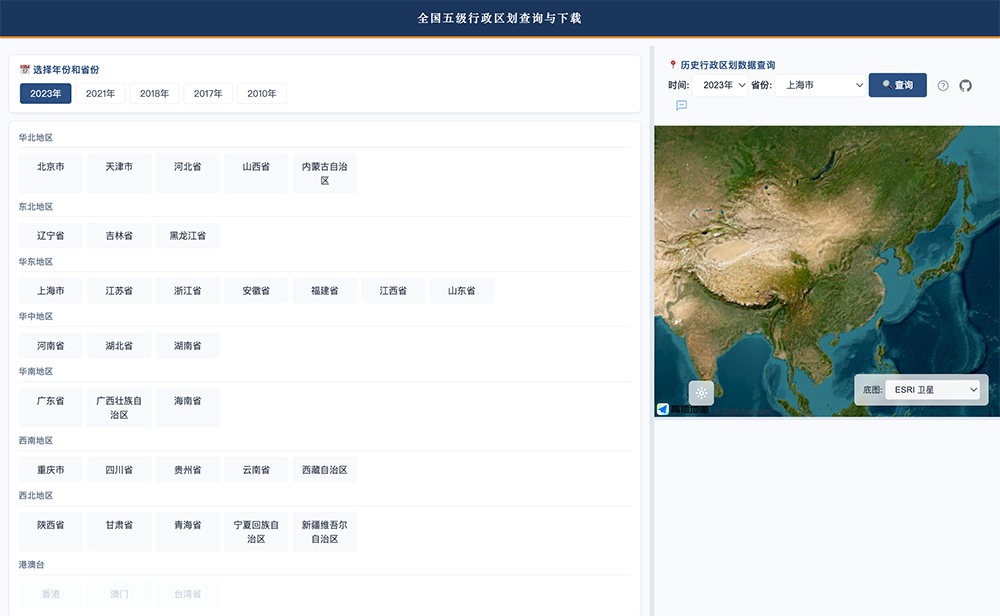Choose 甘肃省 province button

pos(119,532)
